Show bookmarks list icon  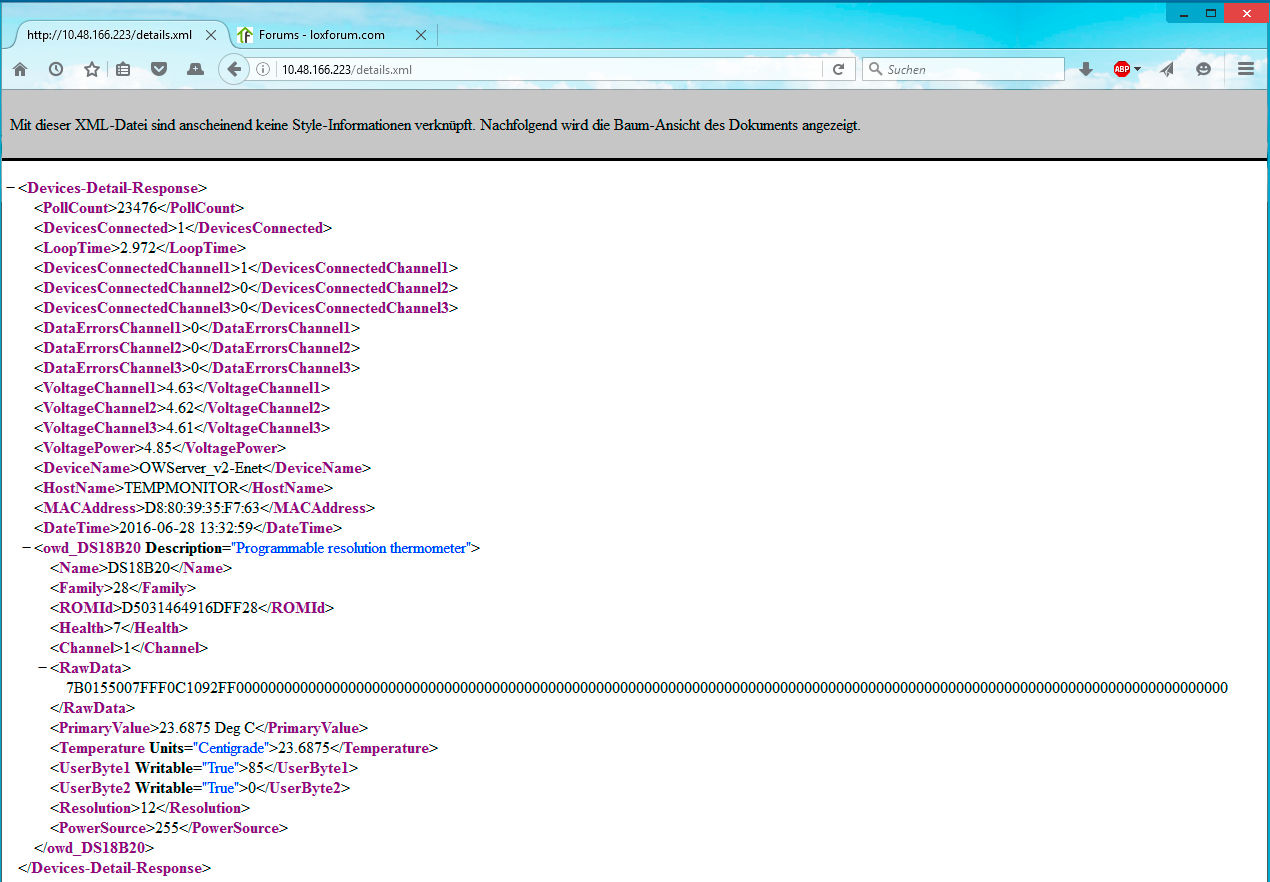point(123,69)
